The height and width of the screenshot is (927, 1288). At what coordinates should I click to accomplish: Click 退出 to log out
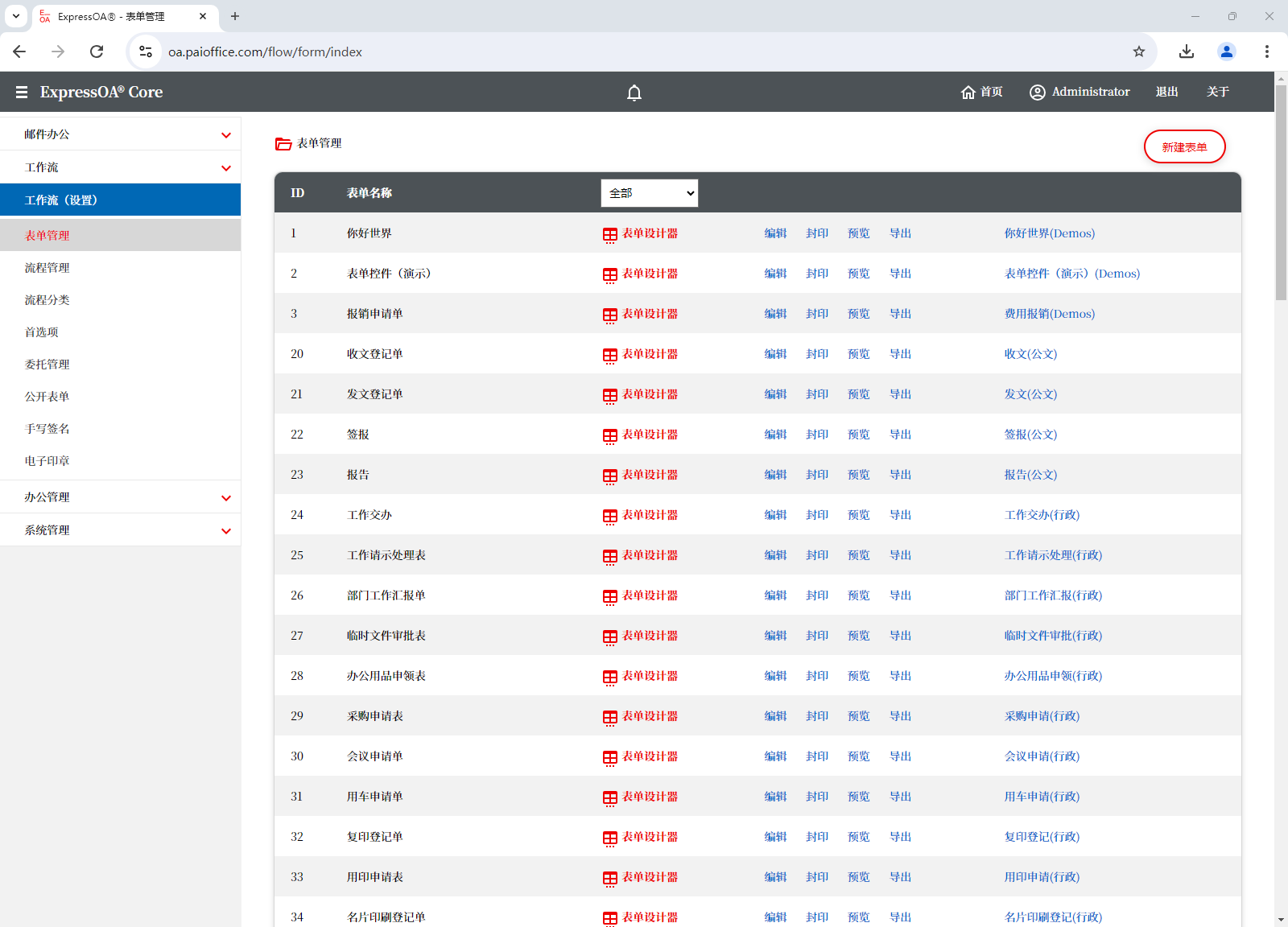(1167, 93)
